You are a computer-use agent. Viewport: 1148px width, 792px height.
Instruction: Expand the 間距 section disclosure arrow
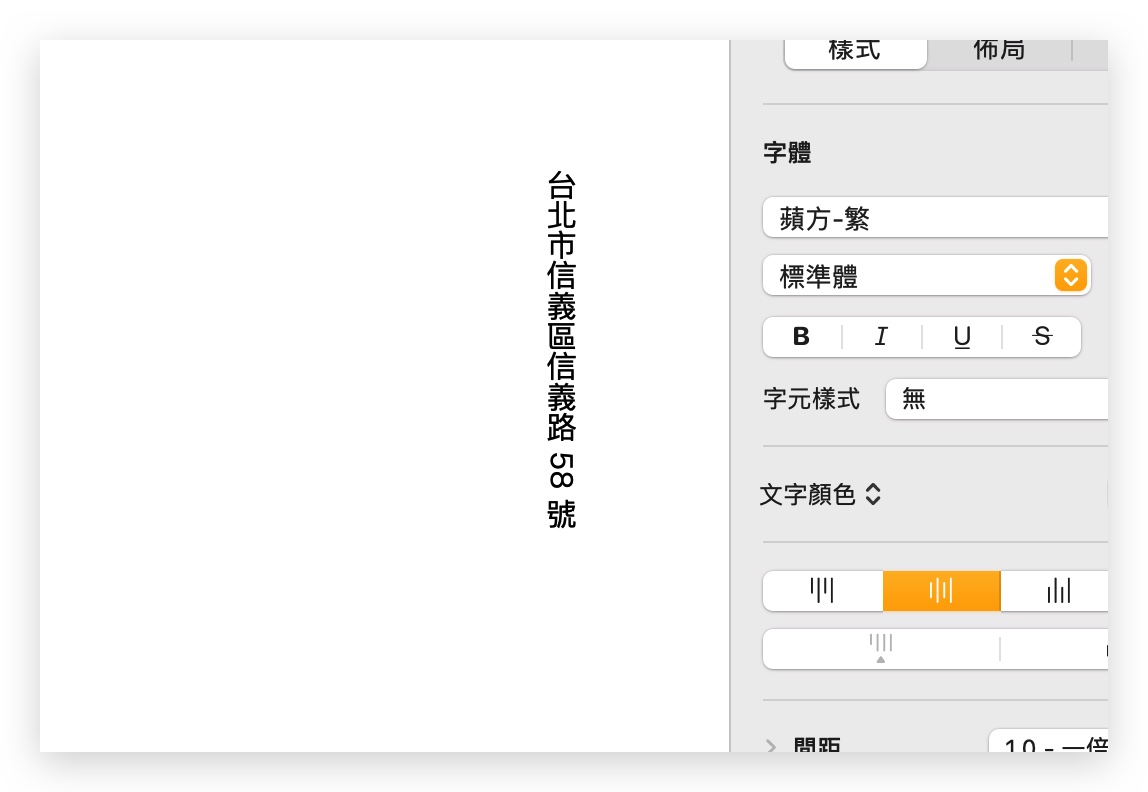[771, 746]
